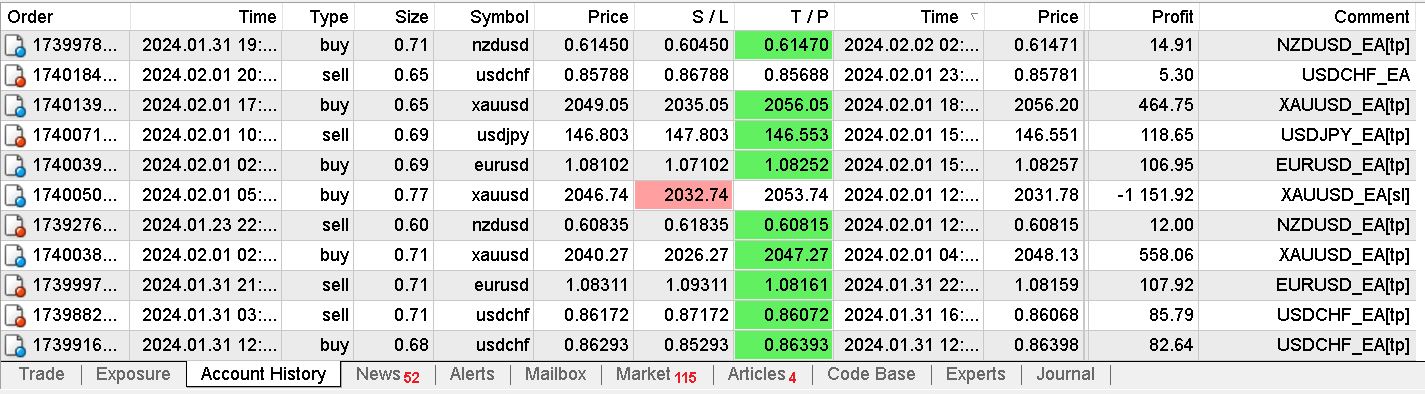This screenshot has height=394, width=1425.
Task: Select the -1 151.92 profit cell
Action: click(1143, 195)
